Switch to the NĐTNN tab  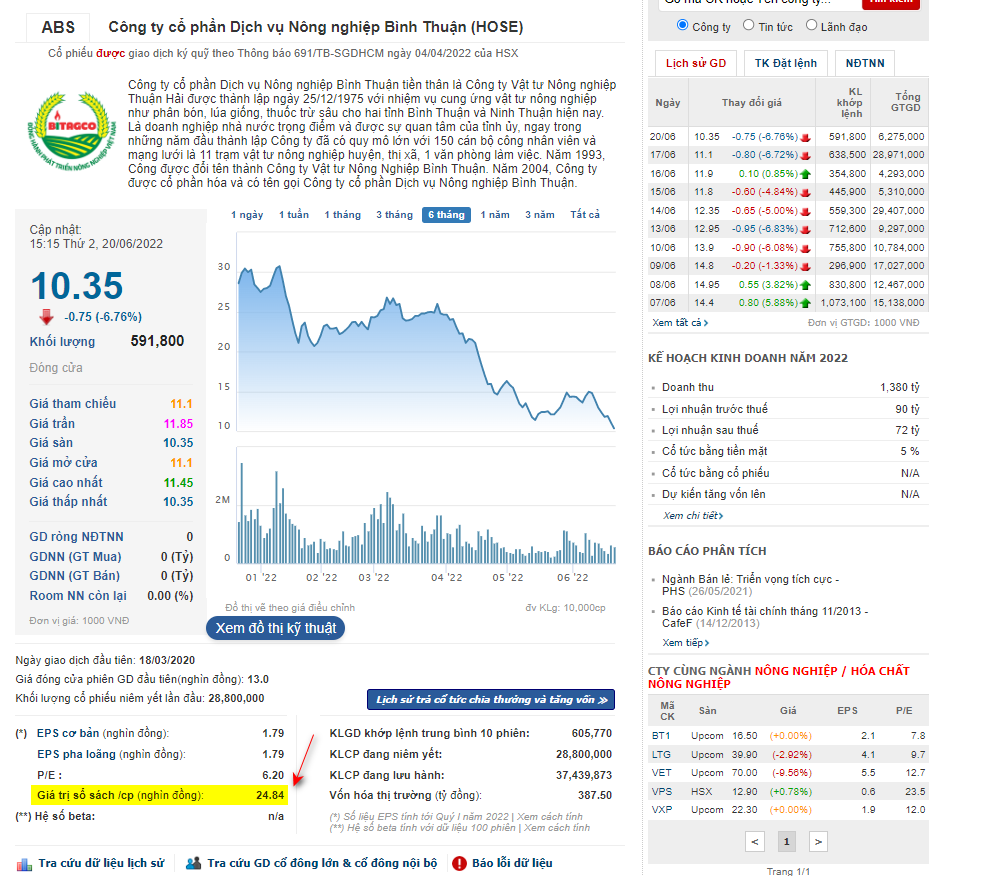coord(865,63)
